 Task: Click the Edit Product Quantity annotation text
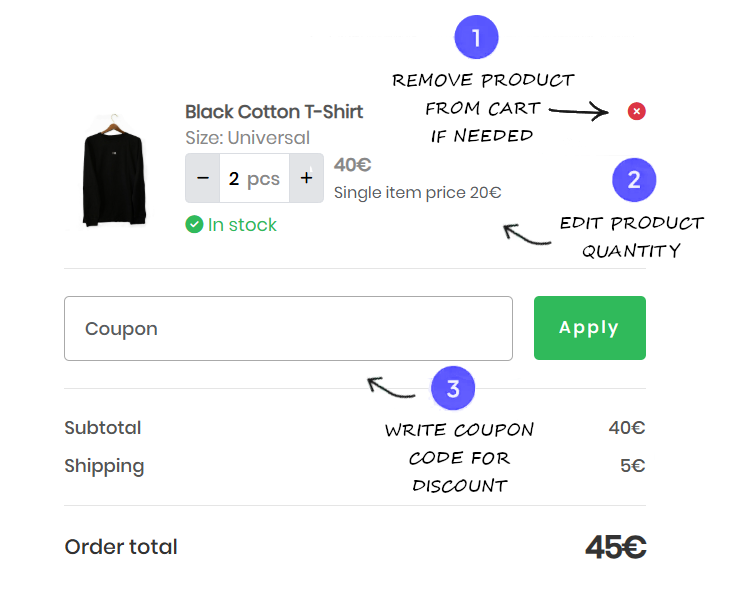click(631, 237)
